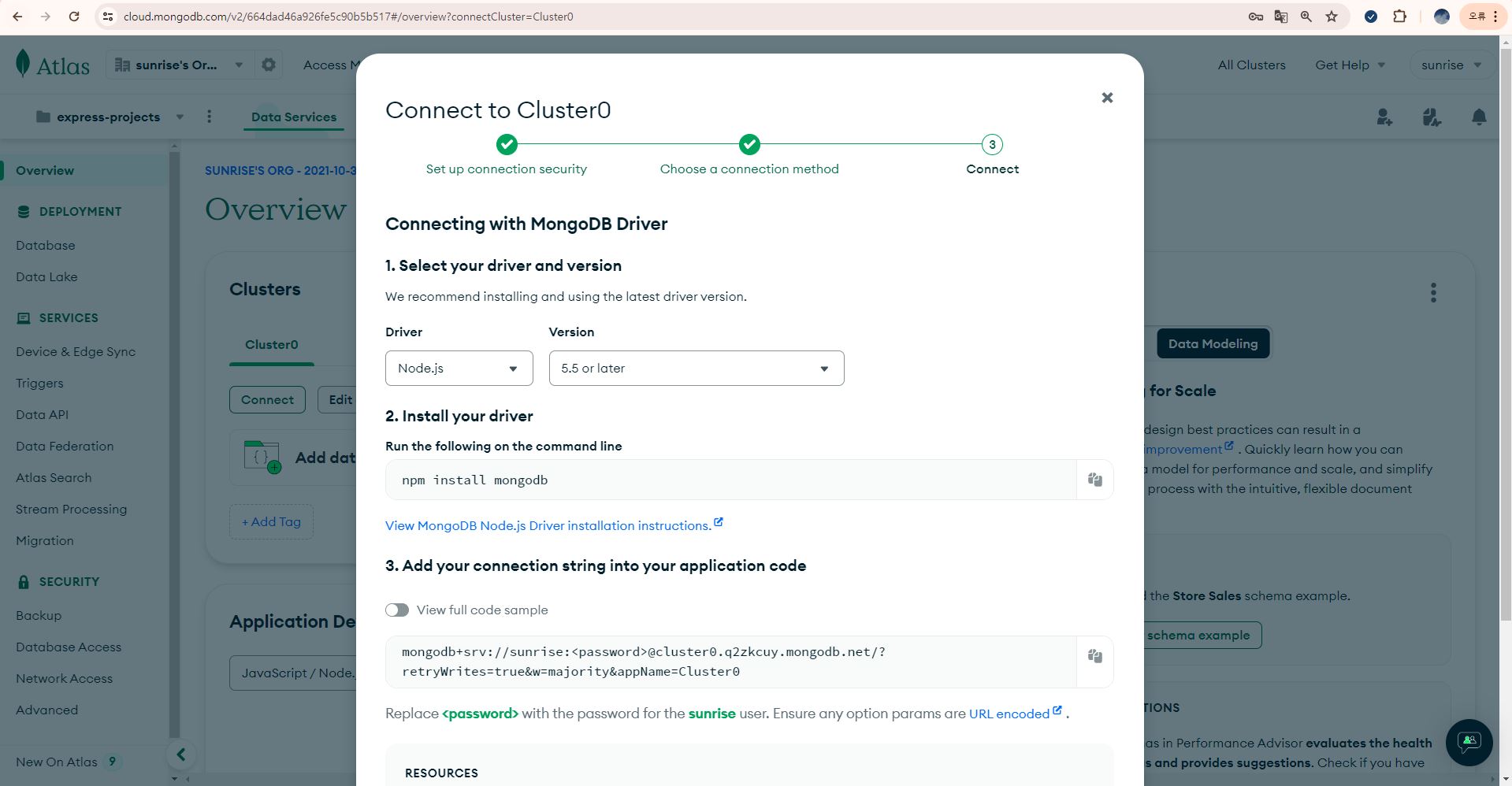Toggle View full code sample switch
The width and height of the screenshot is (1512, 786).
pos(397,610)
